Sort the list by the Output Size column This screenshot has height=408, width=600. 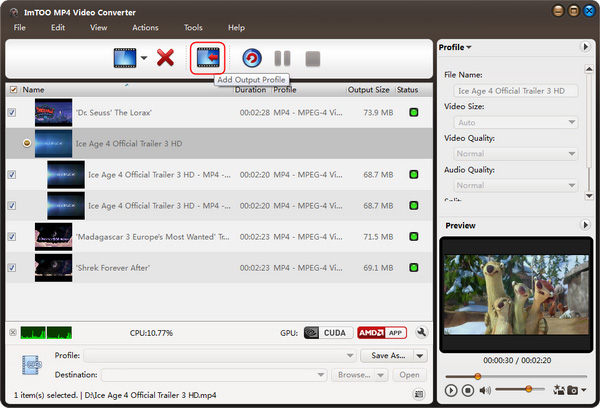pyautogui.click(x=368, y=90)
